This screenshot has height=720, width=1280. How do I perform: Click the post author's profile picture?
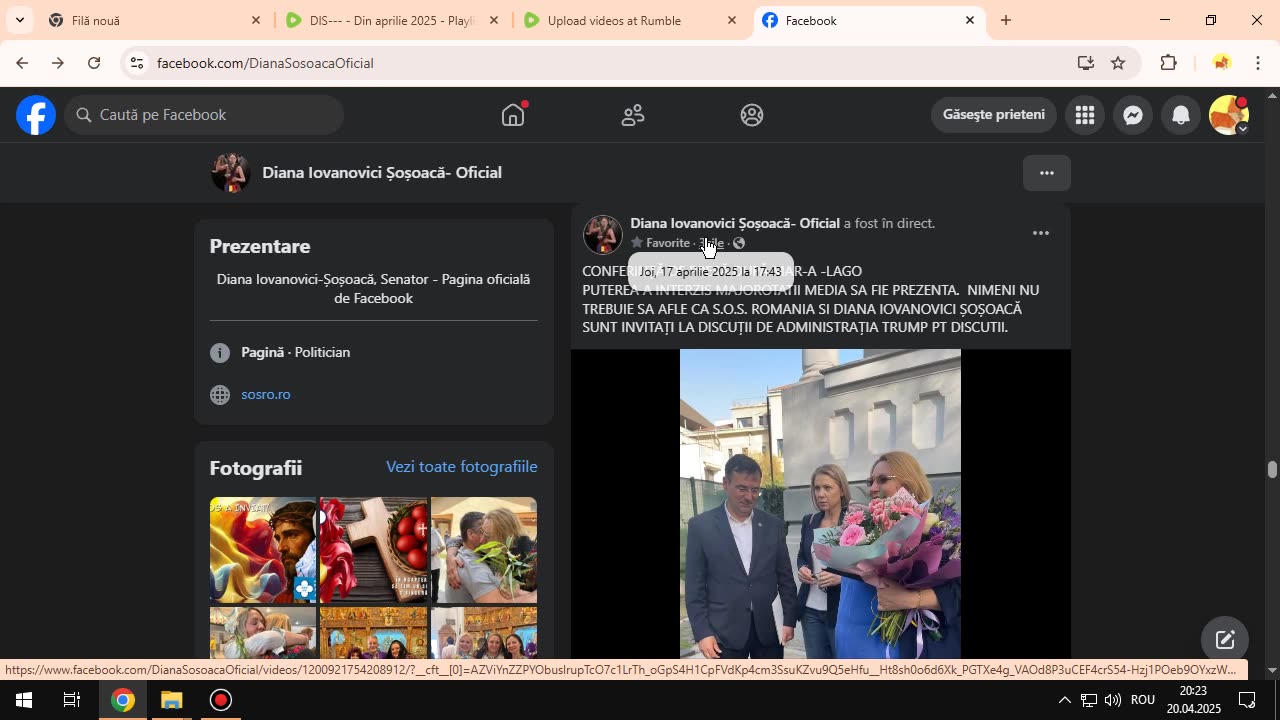[603, 234]
